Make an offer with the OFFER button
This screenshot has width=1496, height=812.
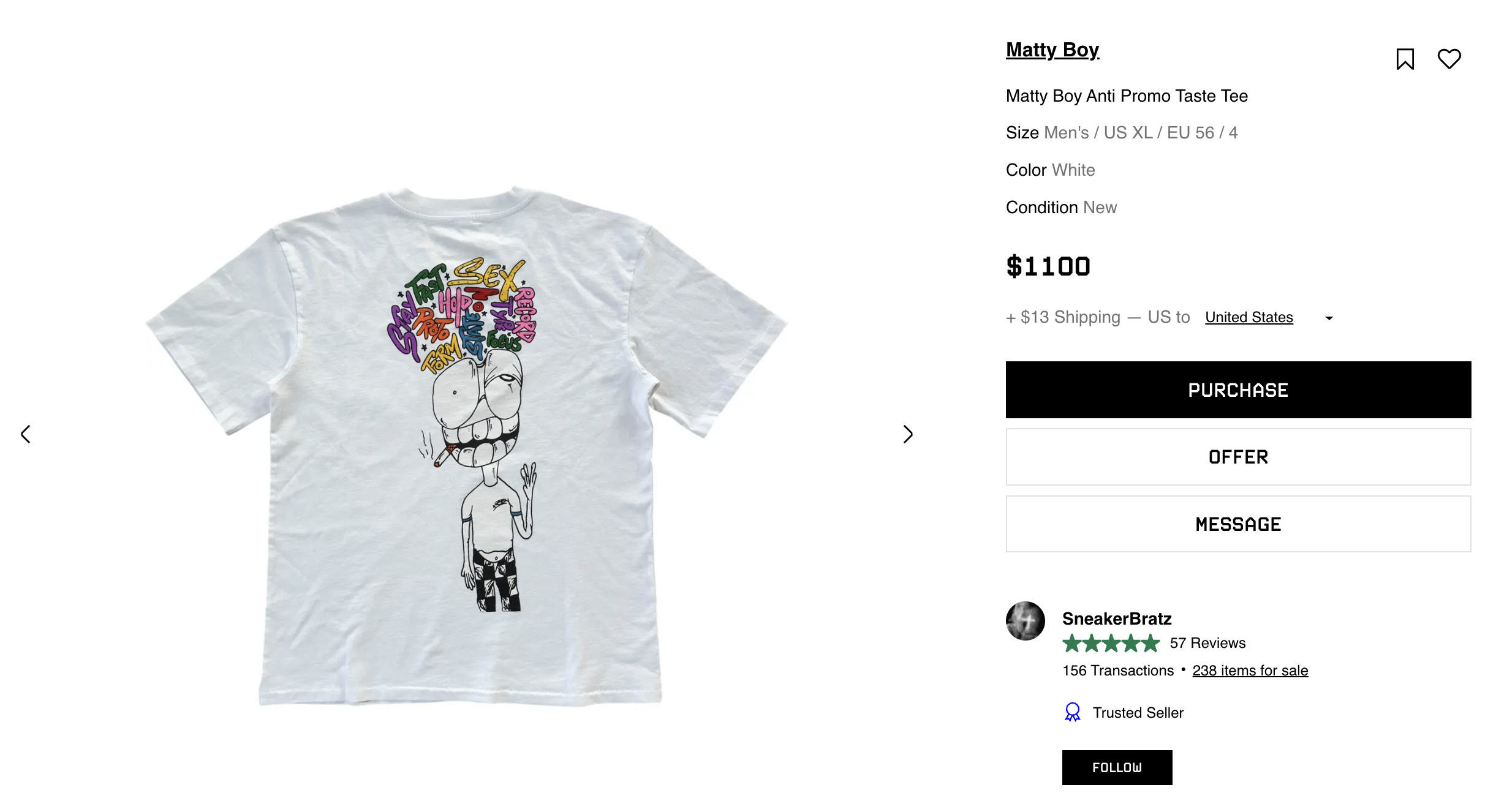coord(1237,457)
